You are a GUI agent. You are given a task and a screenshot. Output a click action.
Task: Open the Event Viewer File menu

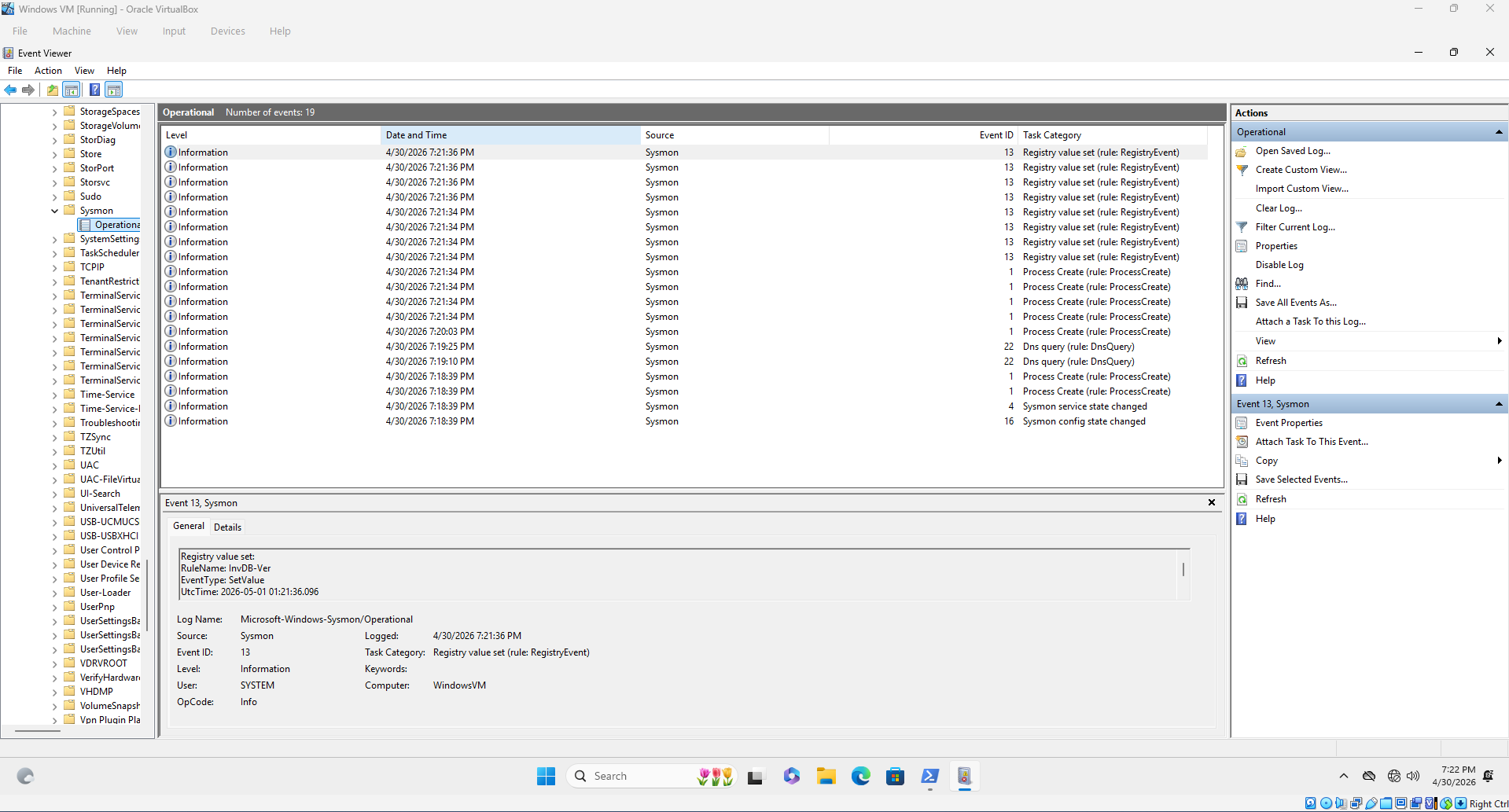click(x=15, y=71)
